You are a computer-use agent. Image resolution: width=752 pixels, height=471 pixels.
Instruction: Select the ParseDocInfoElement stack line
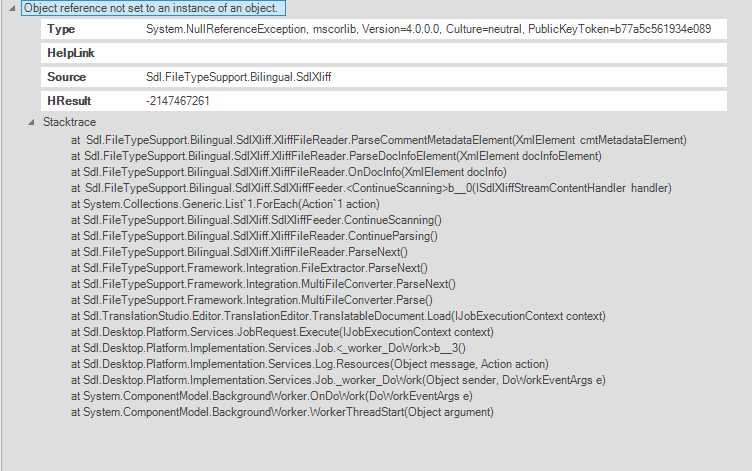click(x=336, y=156)
